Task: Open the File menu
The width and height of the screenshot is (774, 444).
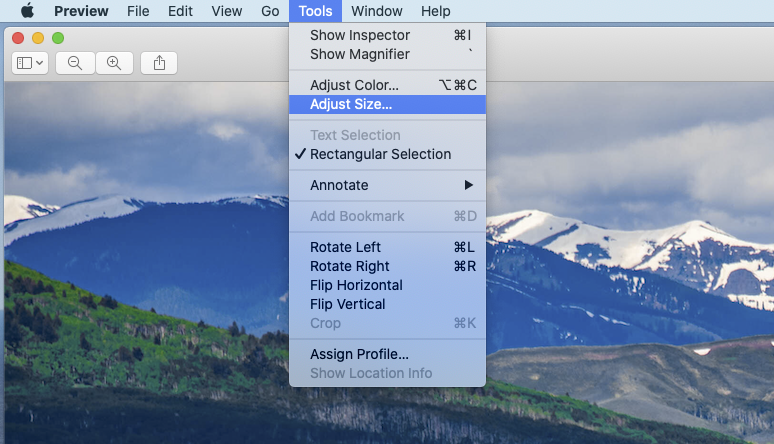Action: pyautogui.click(x=138, y=11)
